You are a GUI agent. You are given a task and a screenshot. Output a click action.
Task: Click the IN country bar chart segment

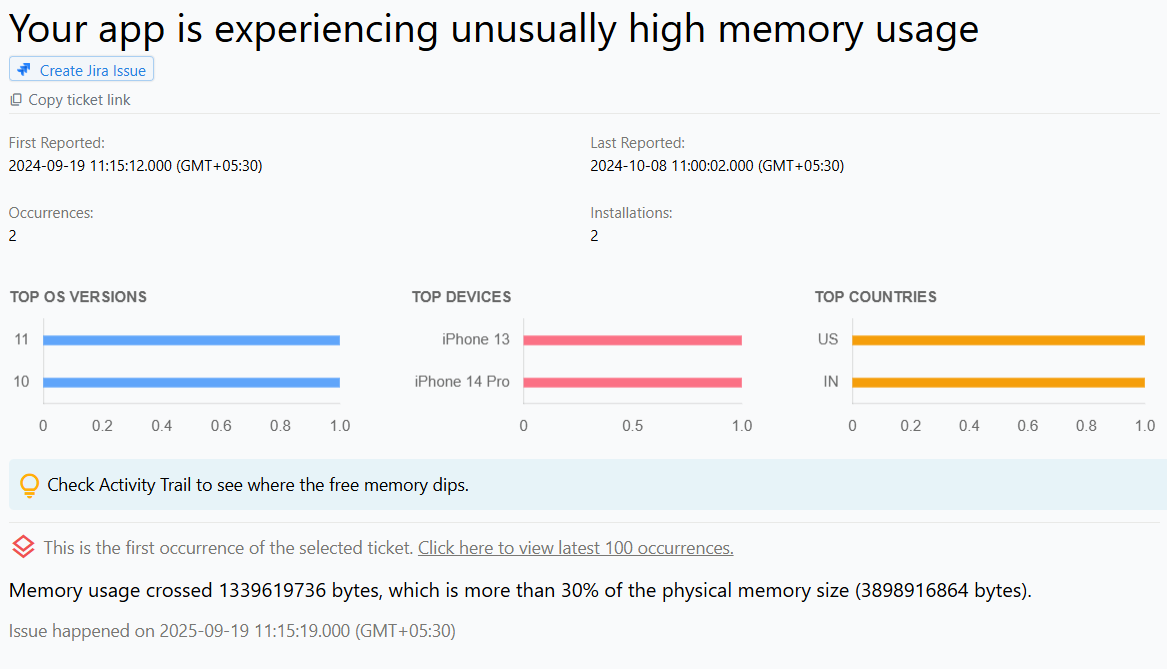point(997,381)
